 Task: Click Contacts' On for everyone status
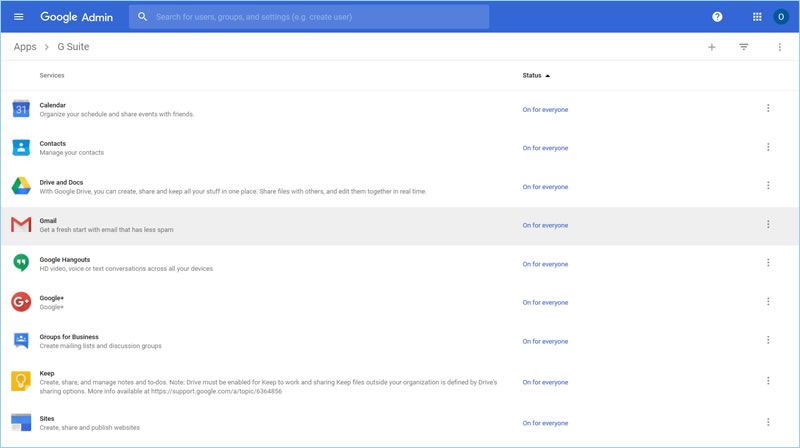tap(545, 148)
